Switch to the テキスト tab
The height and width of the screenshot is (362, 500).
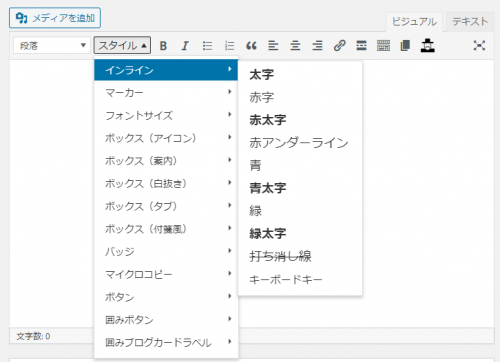click(x=470, y=22)
